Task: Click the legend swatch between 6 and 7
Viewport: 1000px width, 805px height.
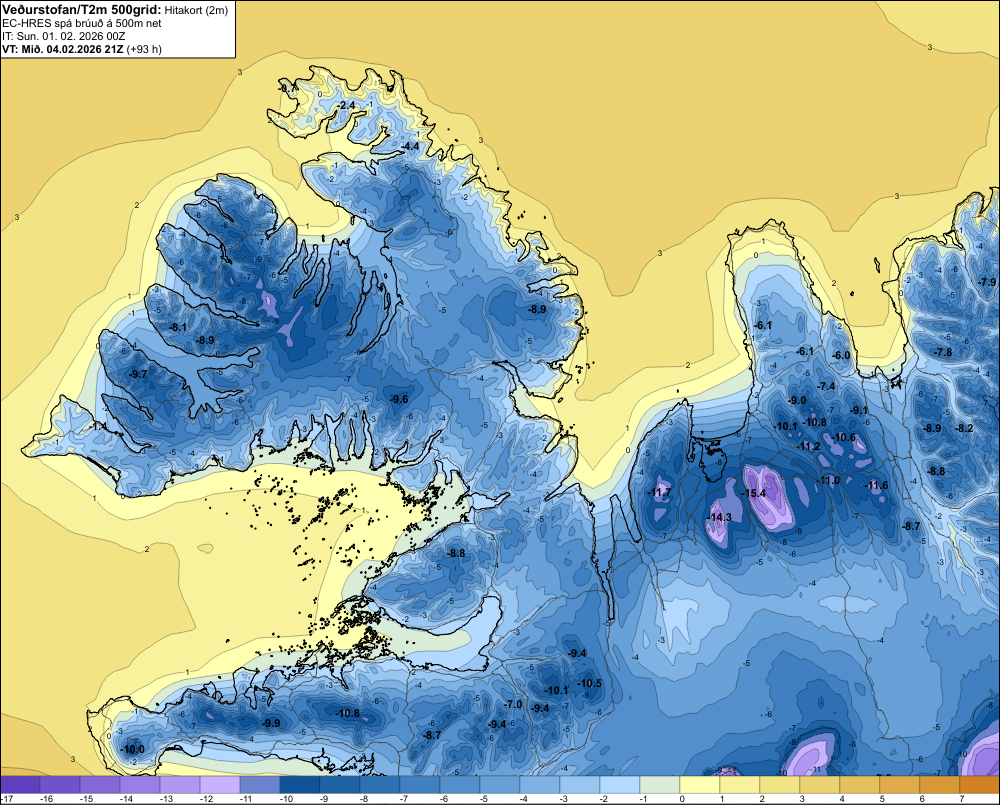Action: pyautogui.click(x=940, y=785)
